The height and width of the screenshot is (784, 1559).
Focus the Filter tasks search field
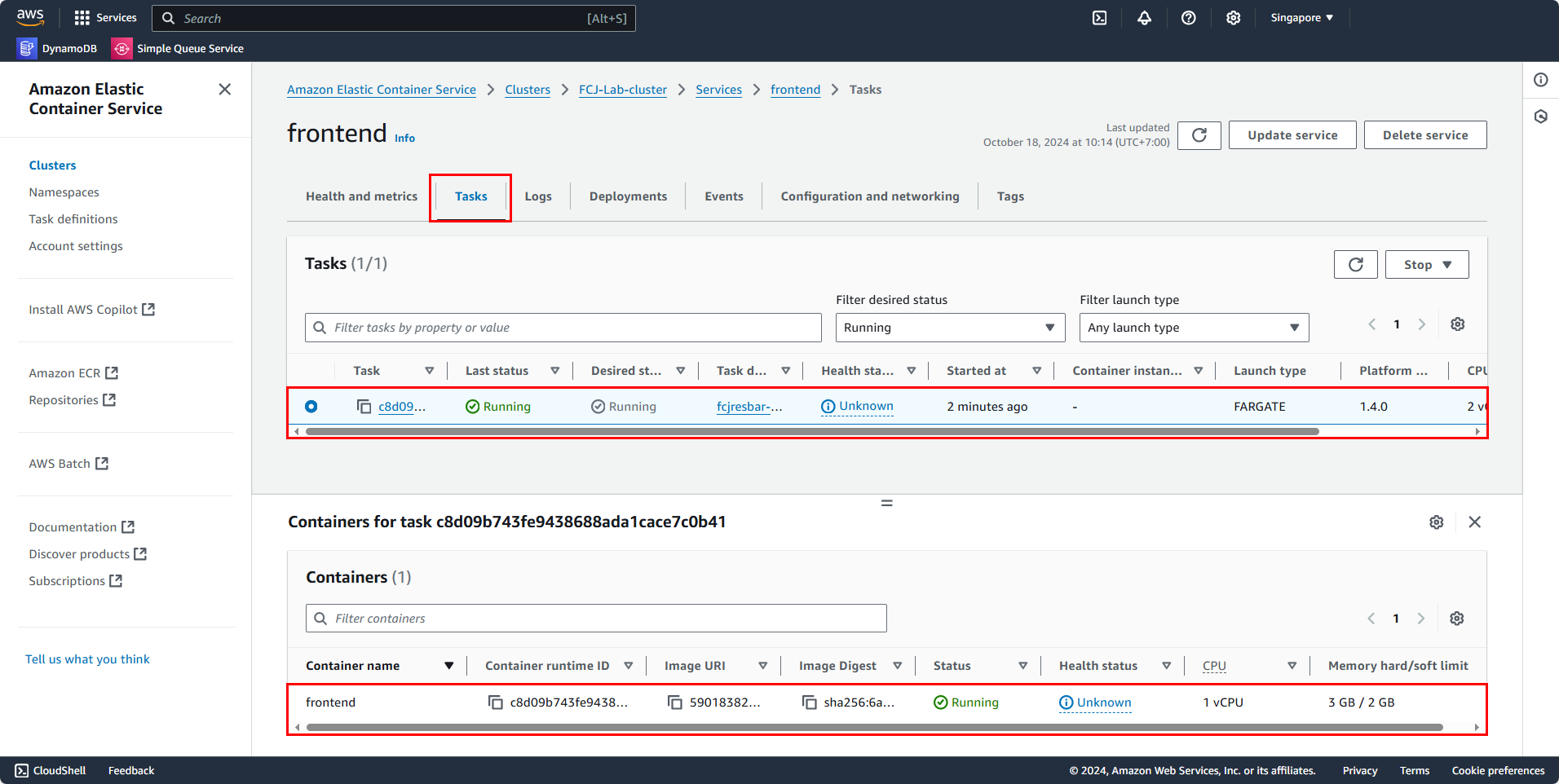coord(563,328)
